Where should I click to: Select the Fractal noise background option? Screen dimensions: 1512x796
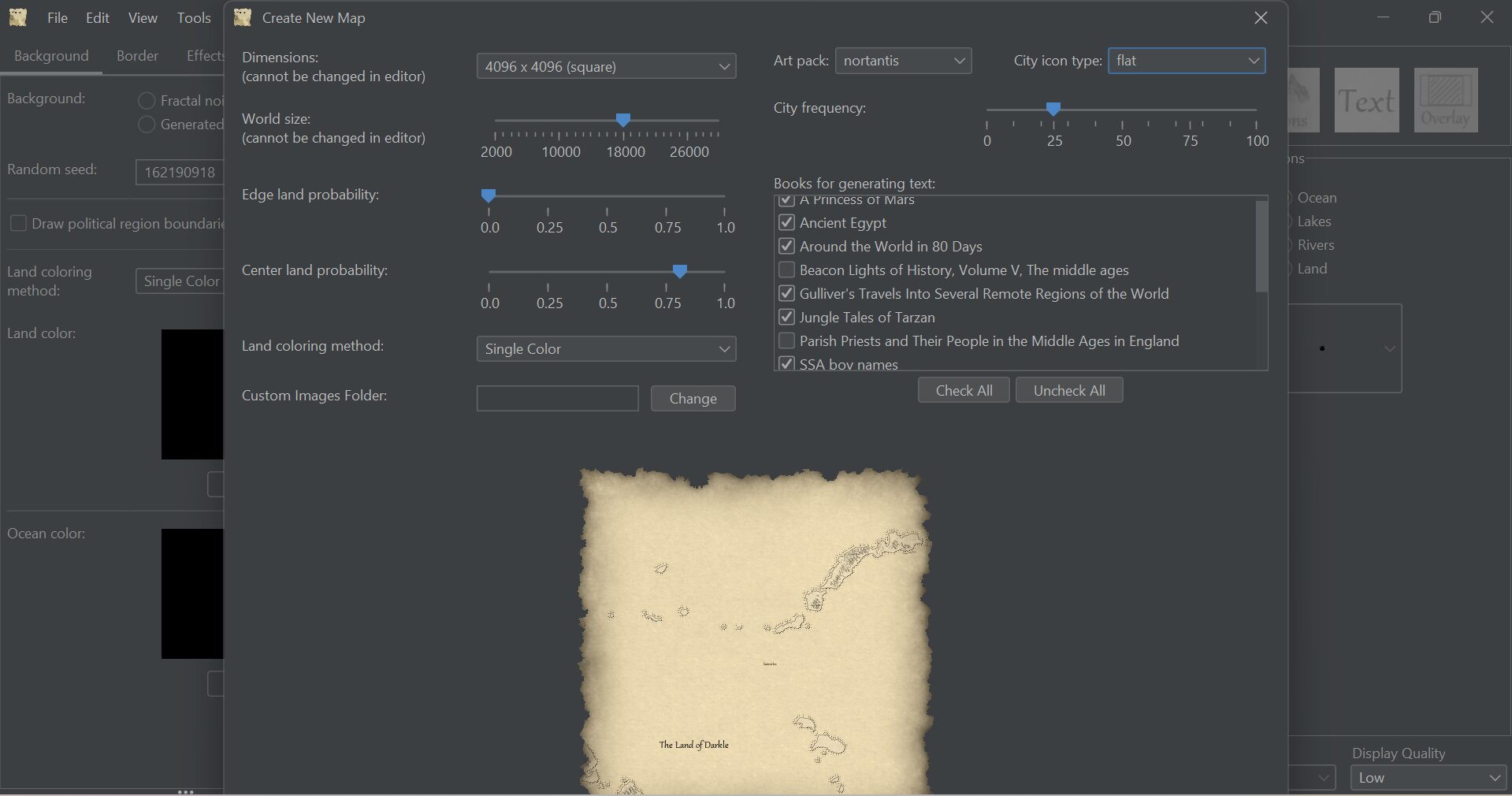tap(146, 101)
